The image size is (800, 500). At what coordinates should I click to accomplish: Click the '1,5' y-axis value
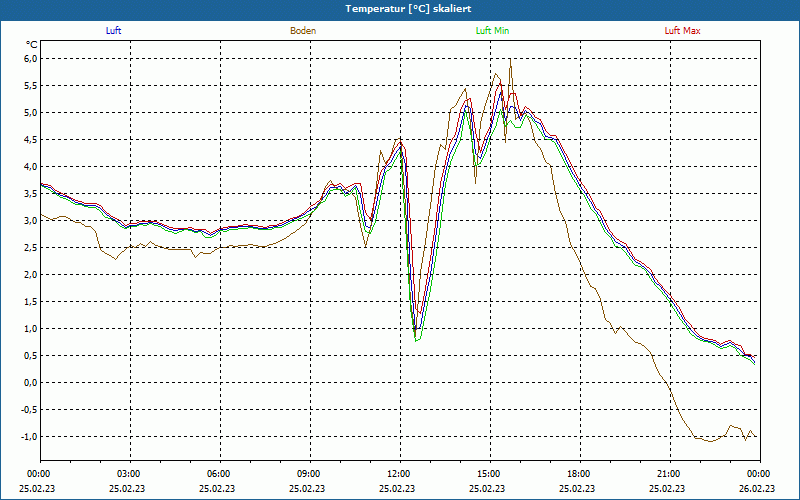coord(31,302)
